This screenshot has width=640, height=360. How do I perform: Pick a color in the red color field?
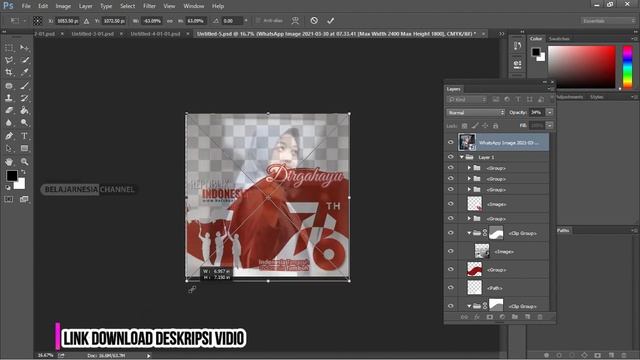point(581,67)
